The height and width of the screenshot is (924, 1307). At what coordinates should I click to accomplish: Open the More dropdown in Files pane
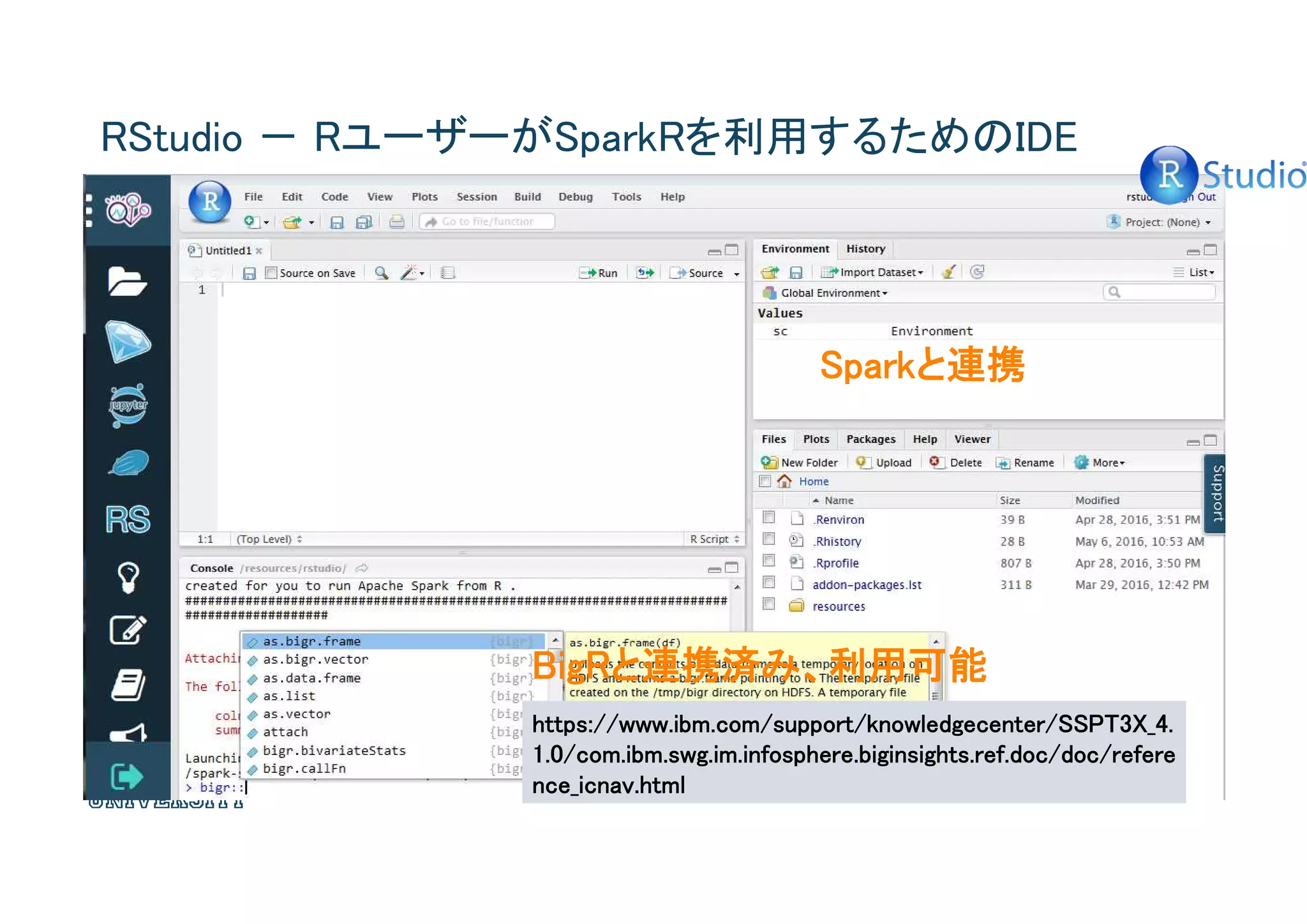click(x=1100, y=463)
